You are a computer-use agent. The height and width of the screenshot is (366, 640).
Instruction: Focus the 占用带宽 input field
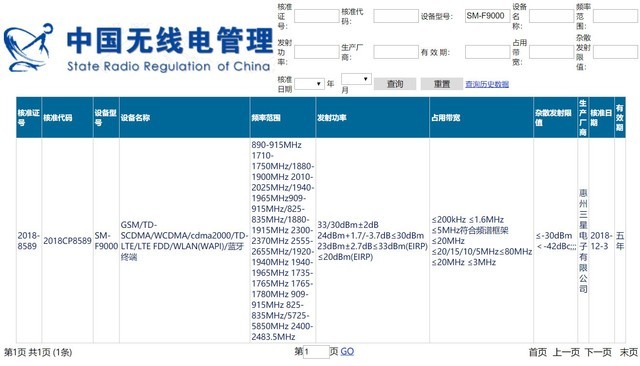[551, 52]
